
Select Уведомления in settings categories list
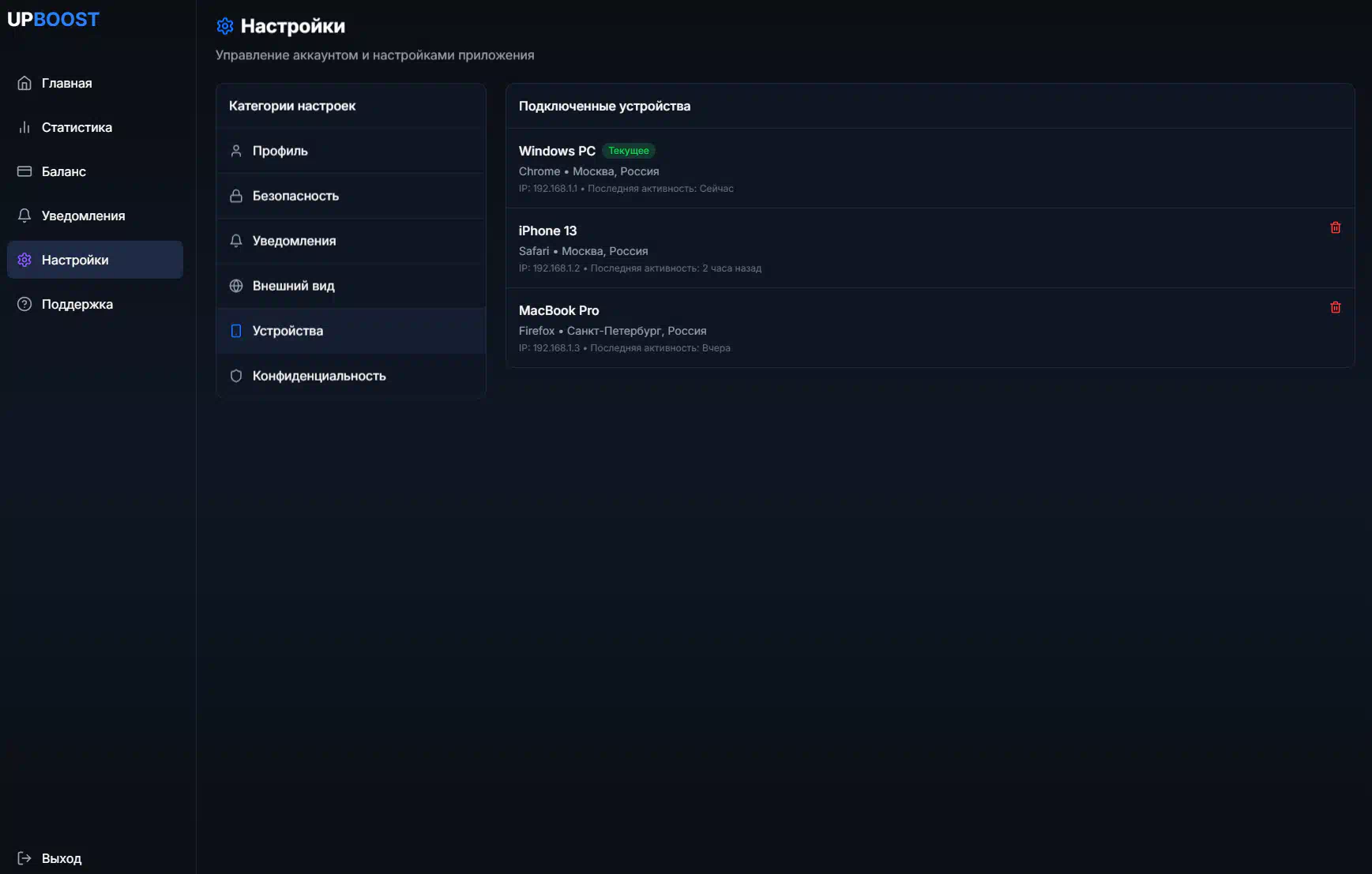click(294, 241)
